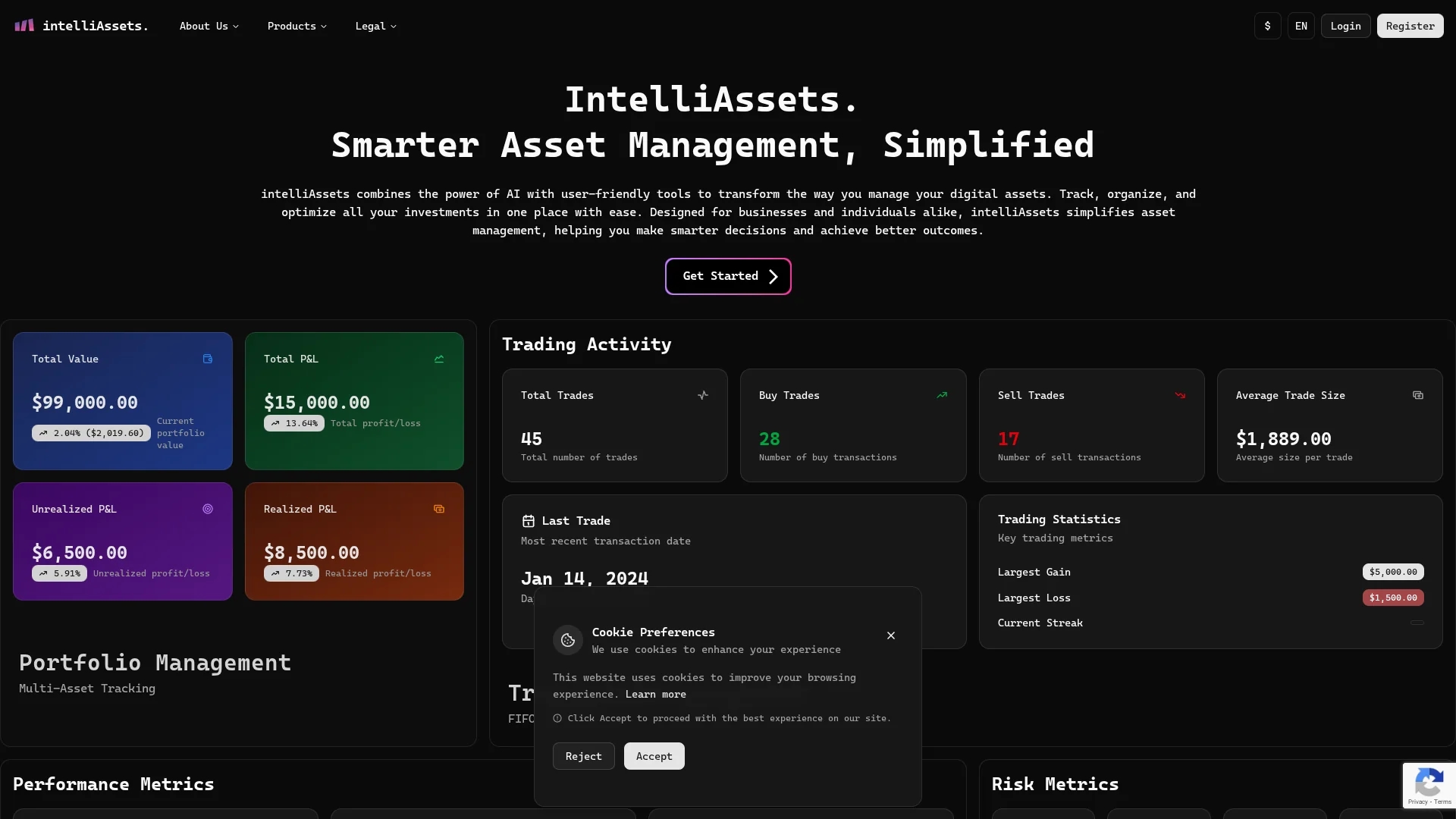The width and height of the screenshot is (1456, 819).
Task: Click the $5,000.00 Largest Gain badge
Action: [x=1393, y=572]
